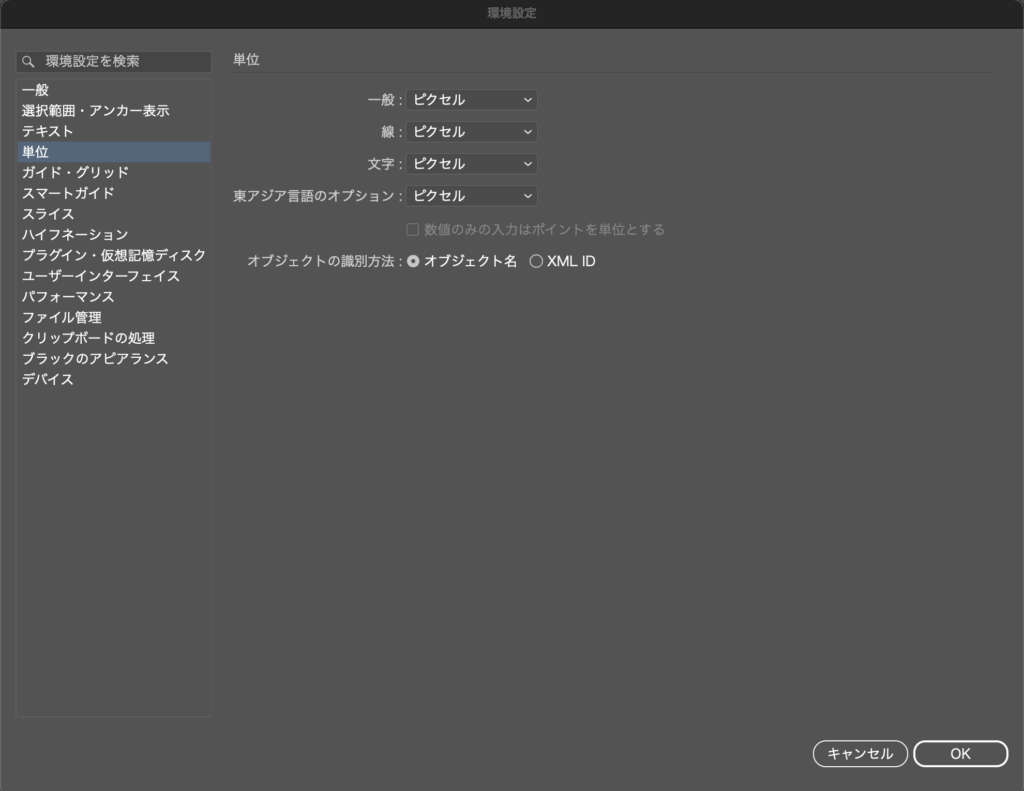Go to ブラックのアピアランス settings
Screen dimensions: 1024x791
coord(95,359)
